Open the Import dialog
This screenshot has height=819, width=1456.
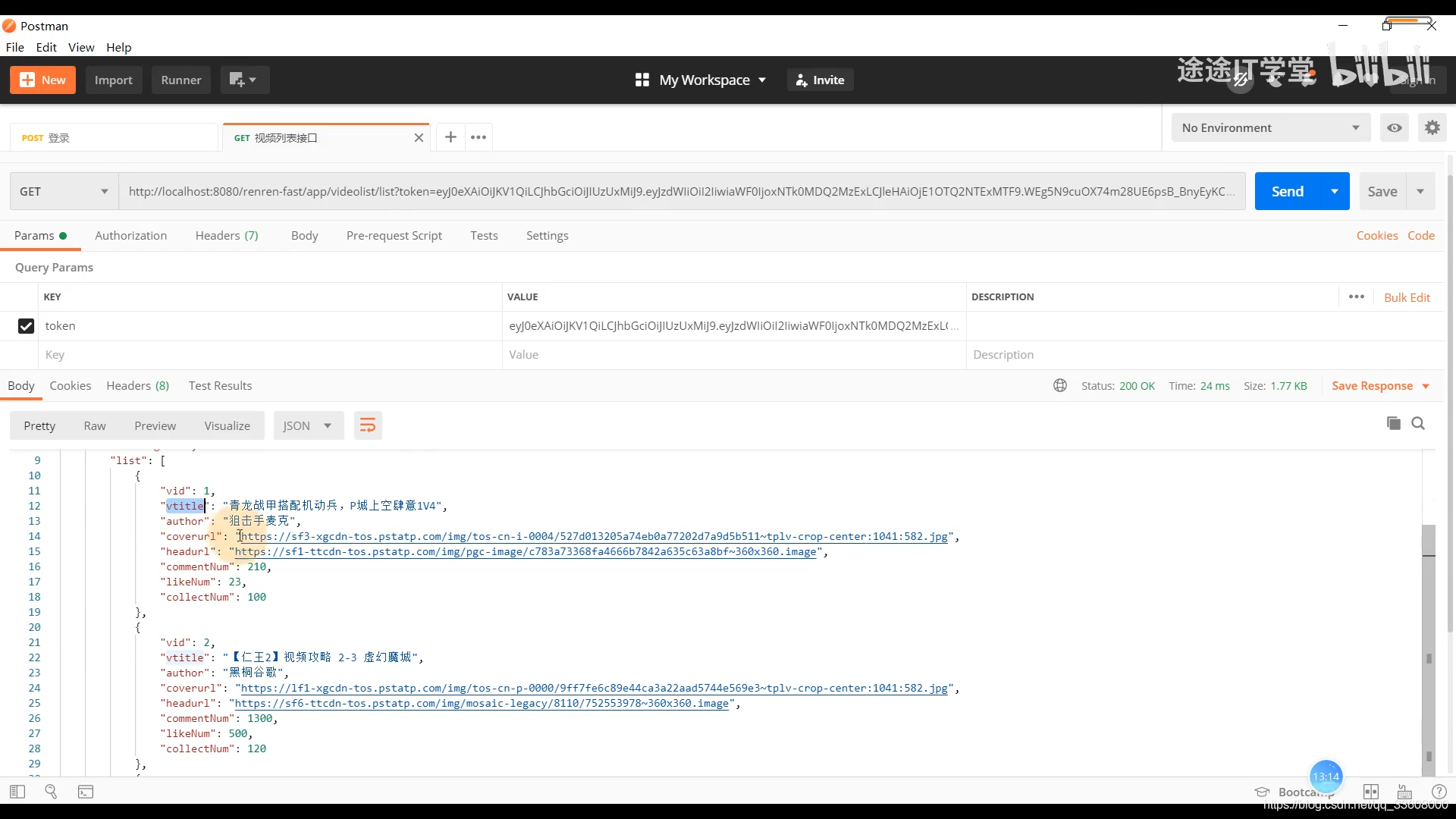113,80
